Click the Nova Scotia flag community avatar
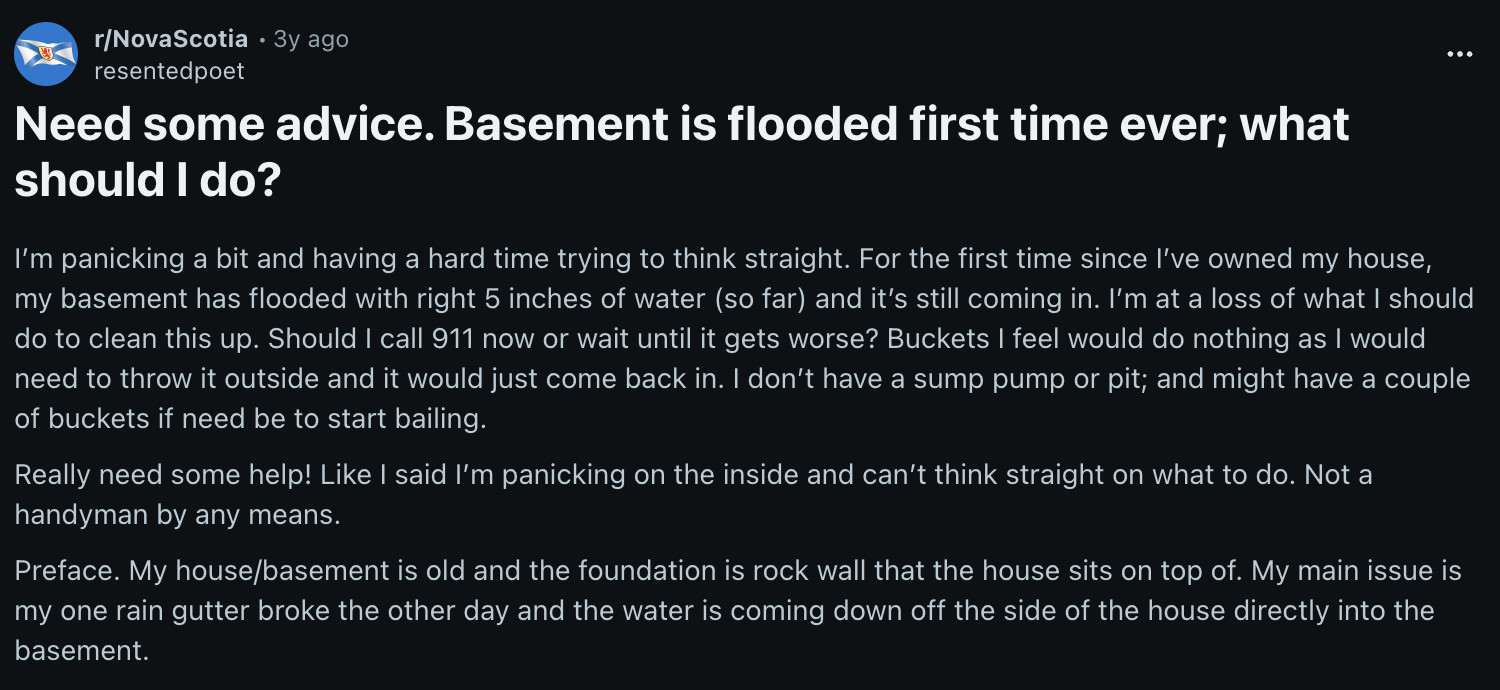The width and height of the screenshot is (1500, 690). click(x=46, y=54)
